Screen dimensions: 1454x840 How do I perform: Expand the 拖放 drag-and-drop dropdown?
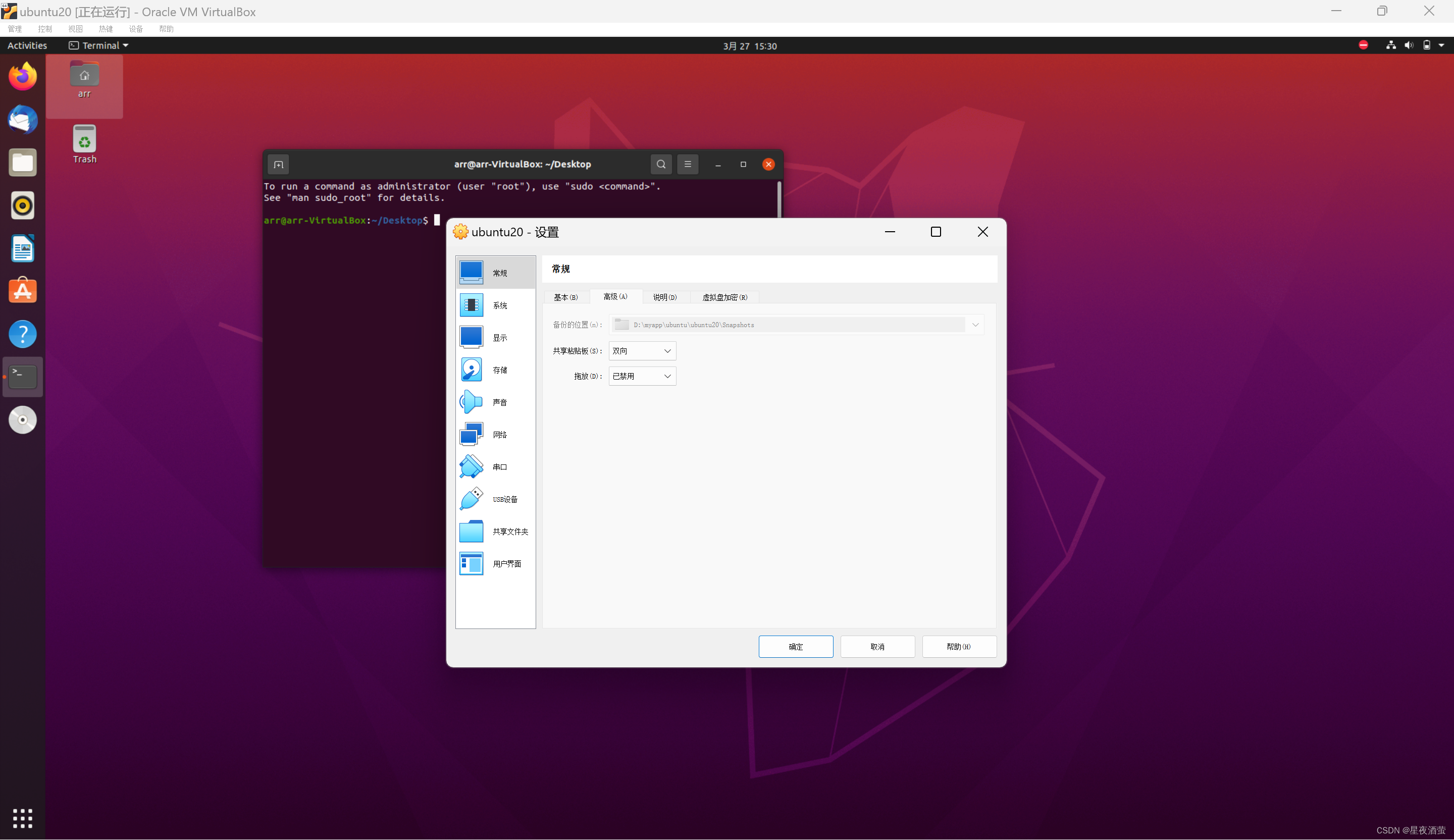(x=642, y=376)
